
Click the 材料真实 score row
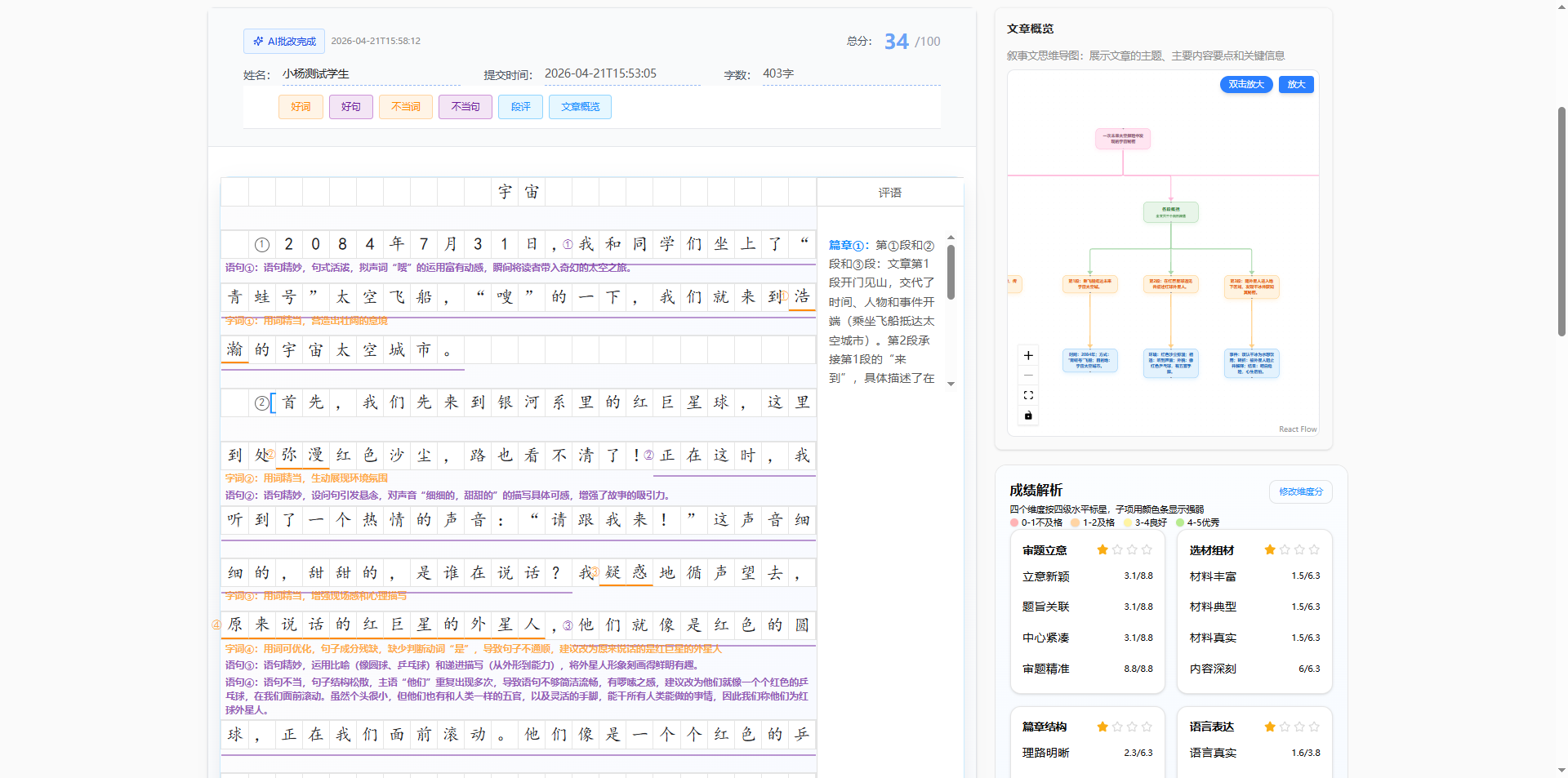pos(1254,638)
